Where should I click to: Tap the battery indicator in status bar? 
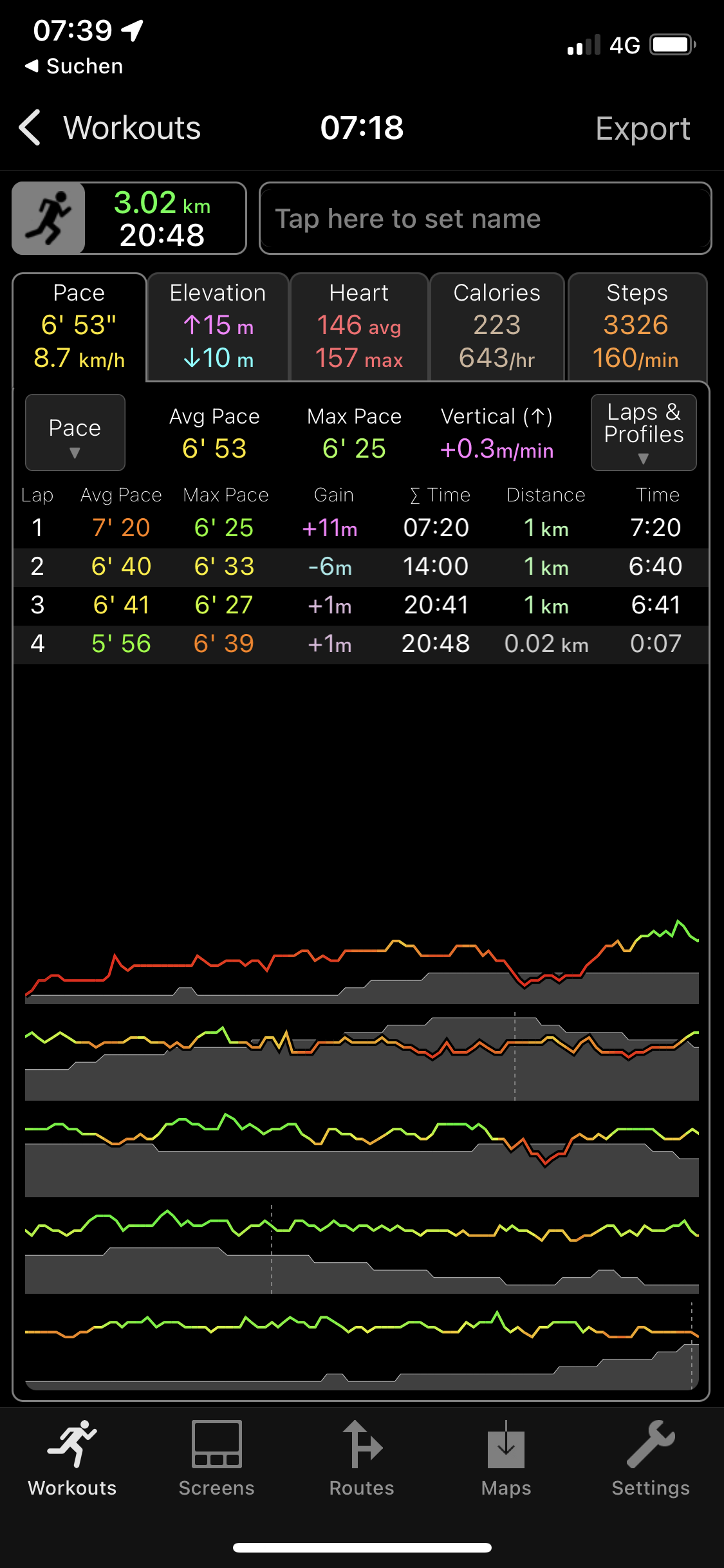pyautogui.click(x=673, y=45)
